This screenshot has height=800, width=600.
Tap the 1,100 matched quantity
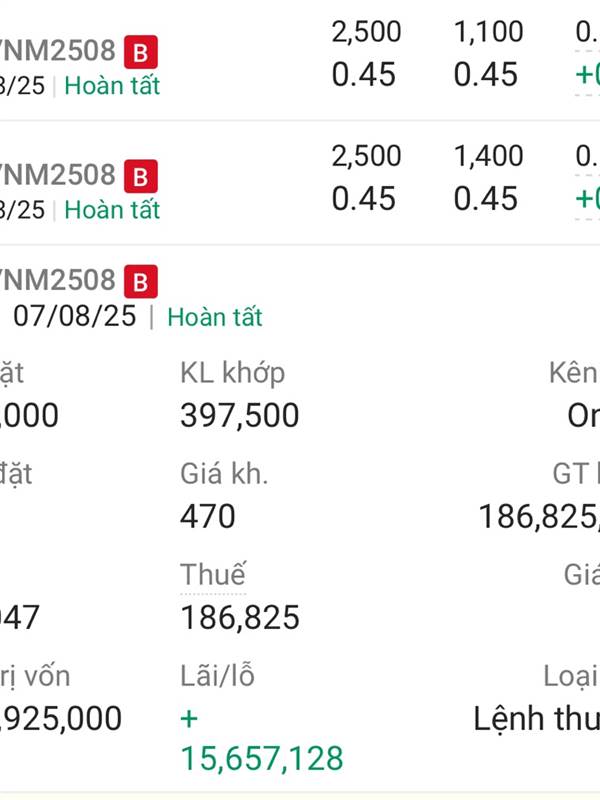pyautogui.click(x=489, y=32)
